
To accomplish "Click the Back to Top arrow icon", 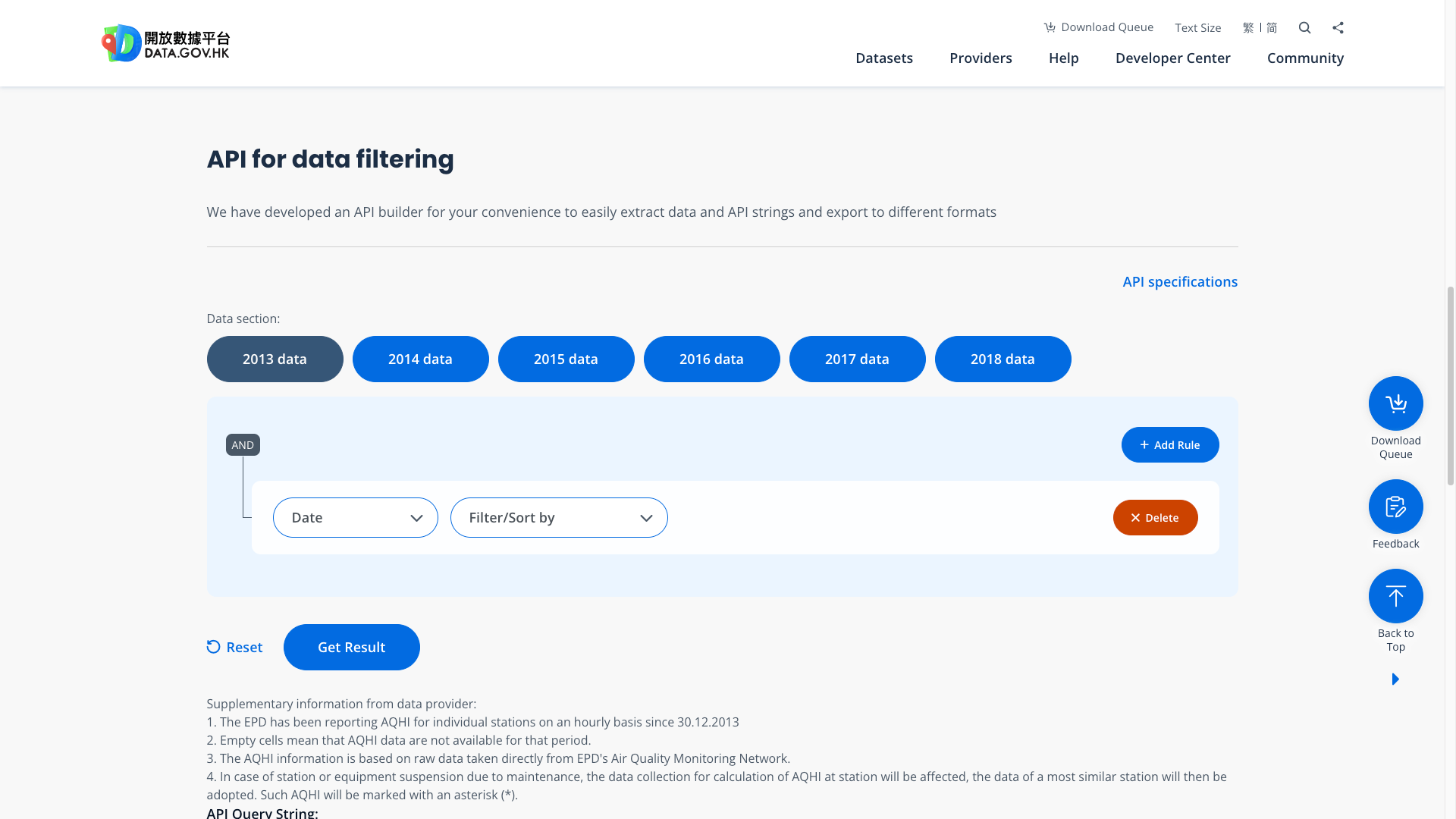I will point(1395,596).
